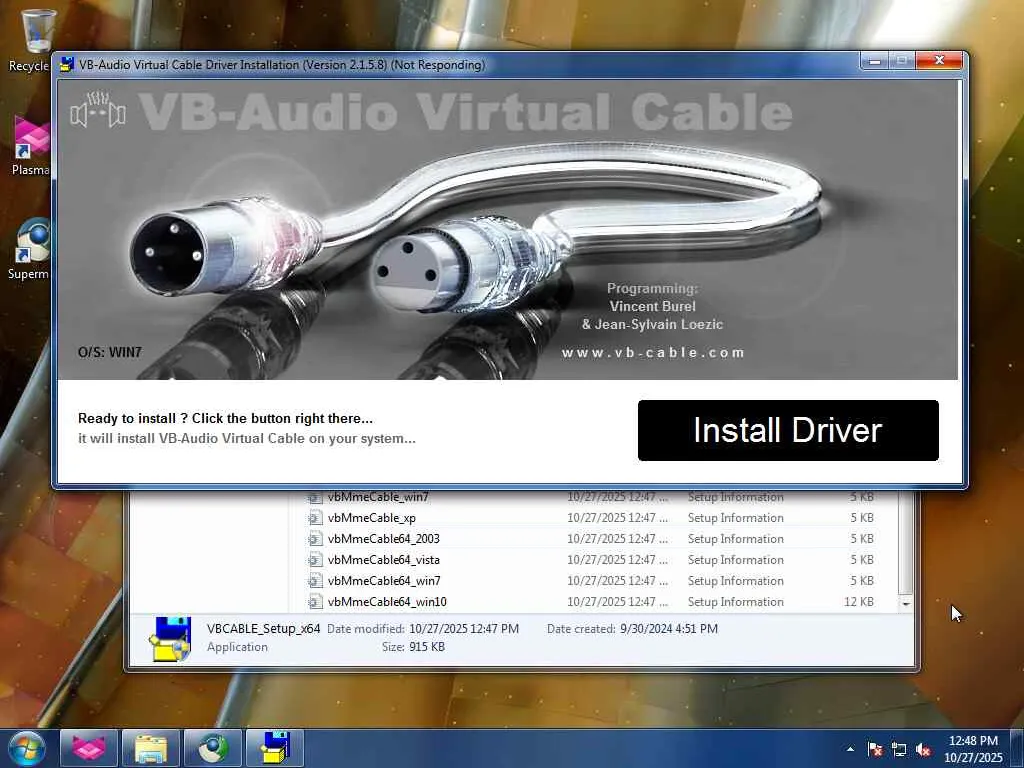Select the Supermium desktop shortcut

[x=29, y=249]
